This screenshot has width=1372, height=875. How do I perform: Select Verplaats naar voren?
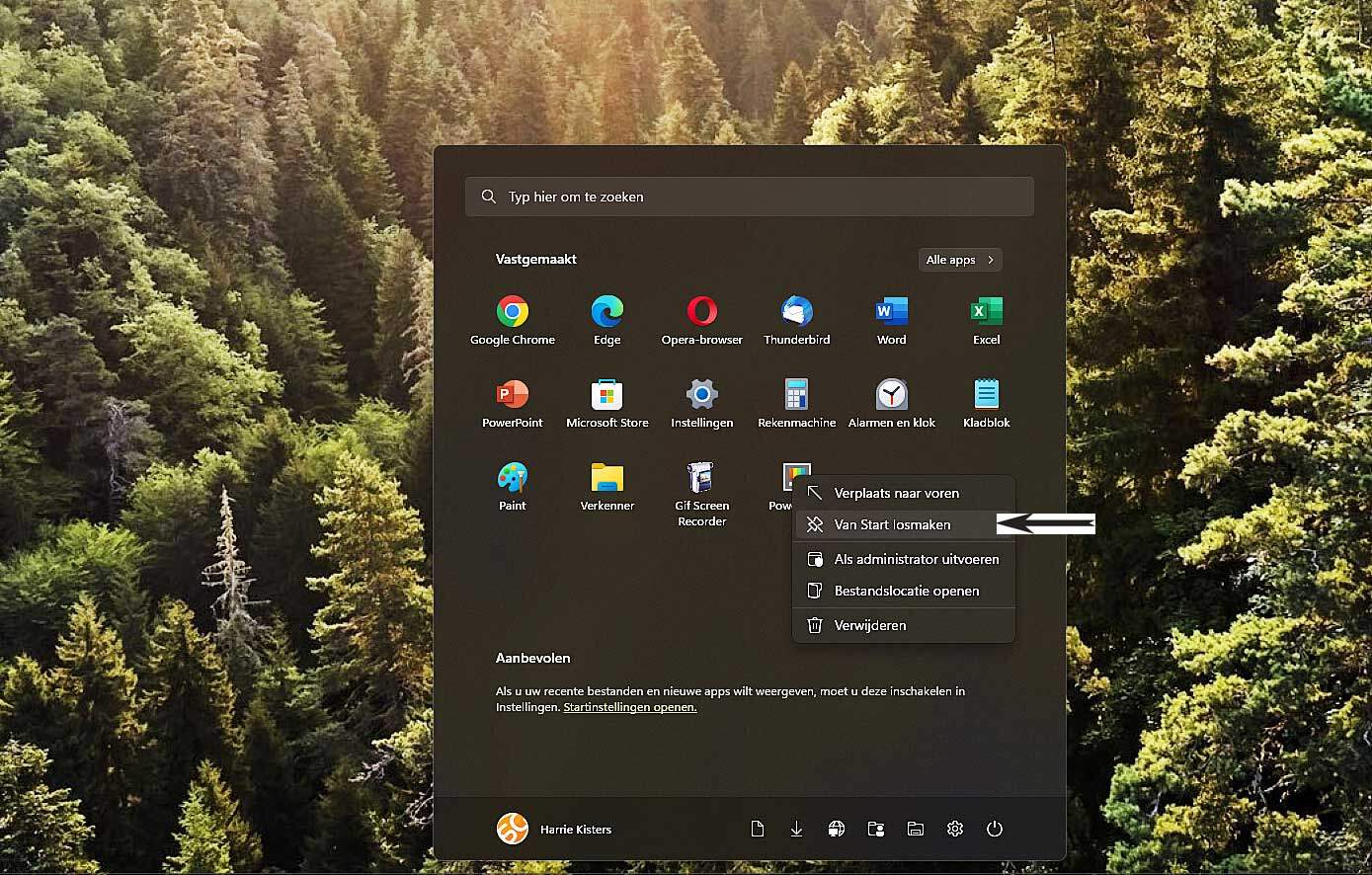pyautogui.click(x=904, y=493)
